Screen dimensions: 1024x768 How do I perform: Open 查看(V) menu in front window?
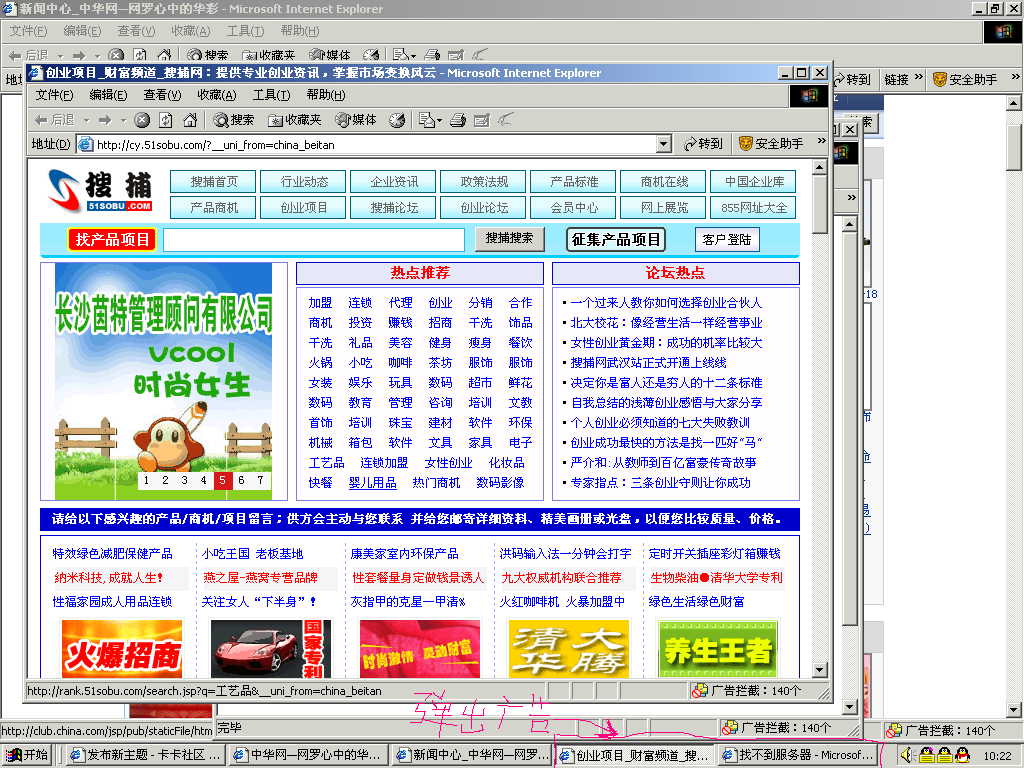tap(162, 95)
